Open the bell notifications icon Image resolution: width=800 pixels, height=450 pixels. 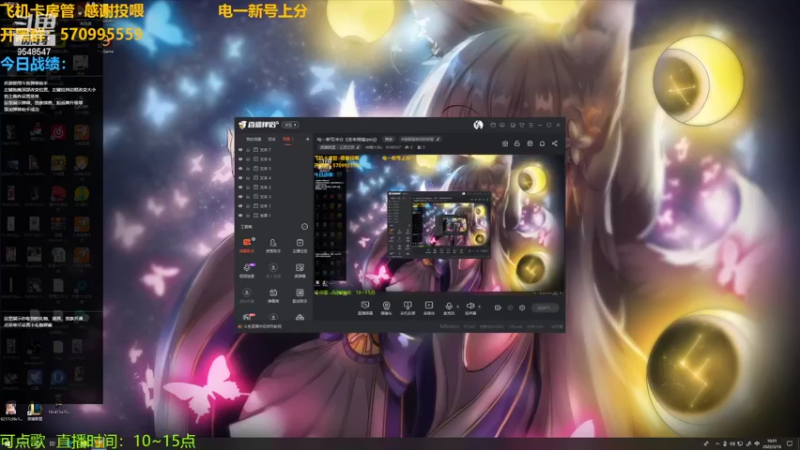pos(542,144)
